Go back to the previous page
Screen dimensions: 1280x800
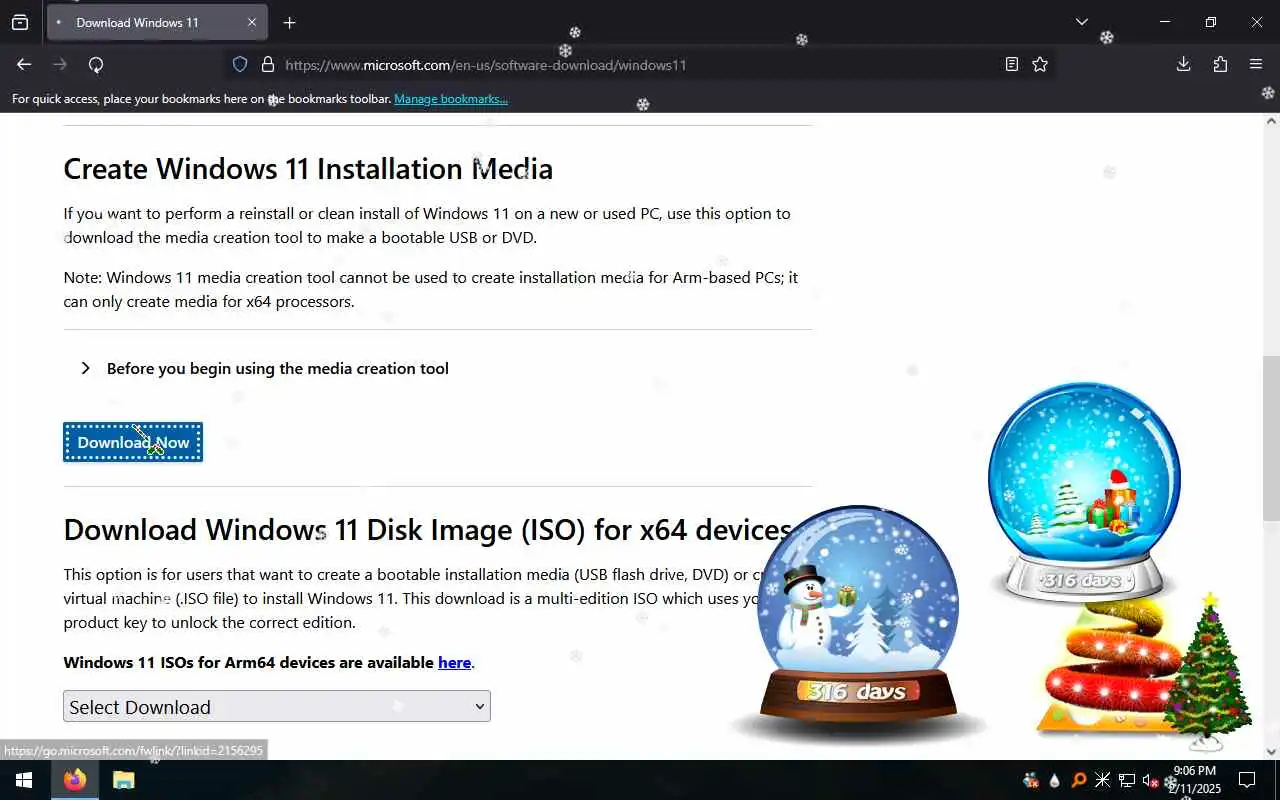coord(24,64)
